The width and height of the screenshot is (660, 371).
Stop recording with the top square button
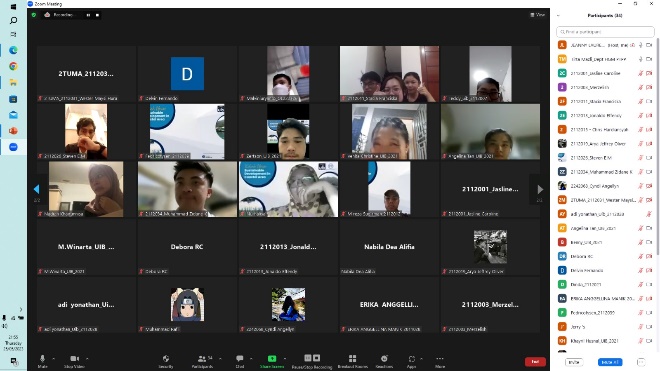coord(97,15)
